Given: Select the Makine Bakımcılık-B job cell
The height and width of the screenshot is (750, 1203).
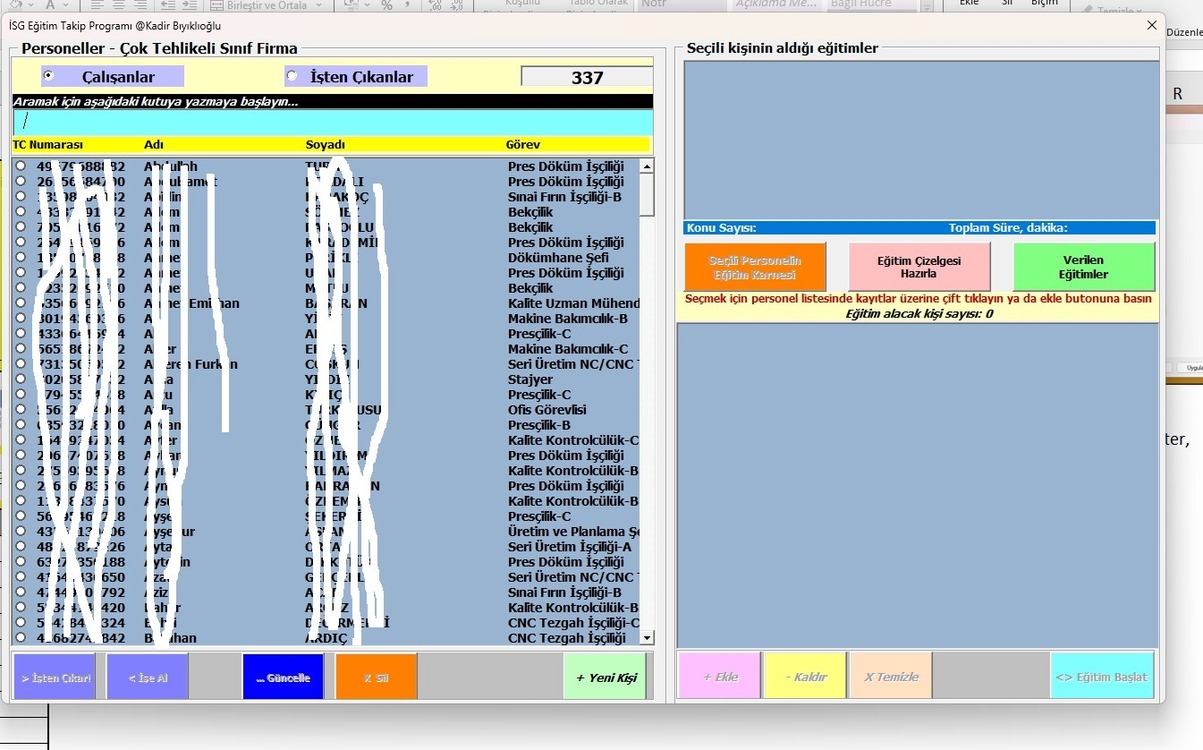Looking at the screenshot, I should (568, 318).
